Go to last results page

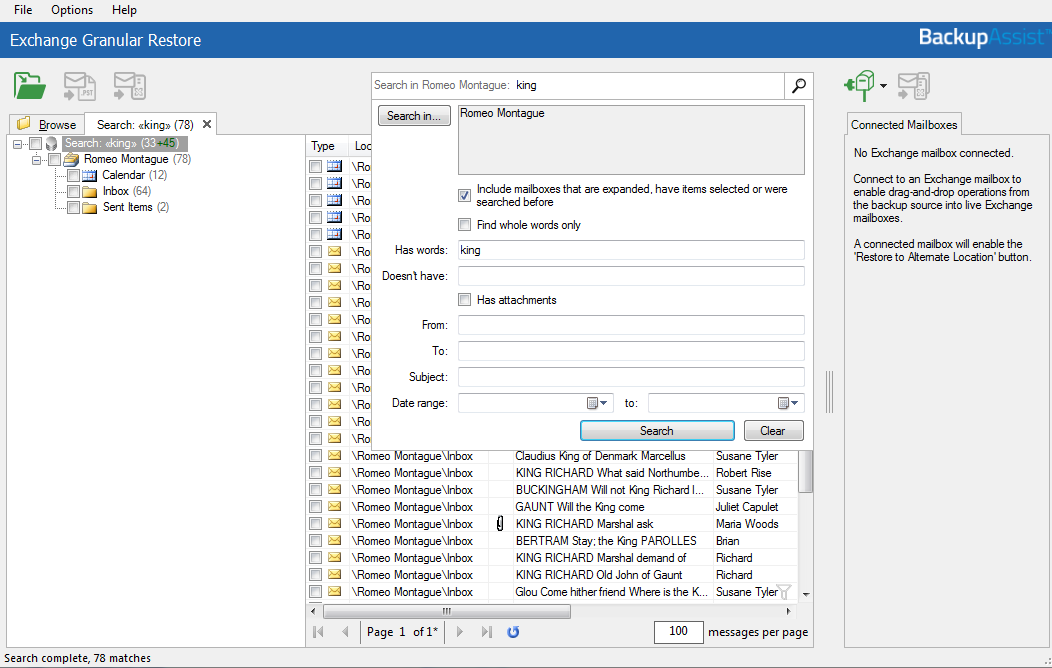point(486,632)
